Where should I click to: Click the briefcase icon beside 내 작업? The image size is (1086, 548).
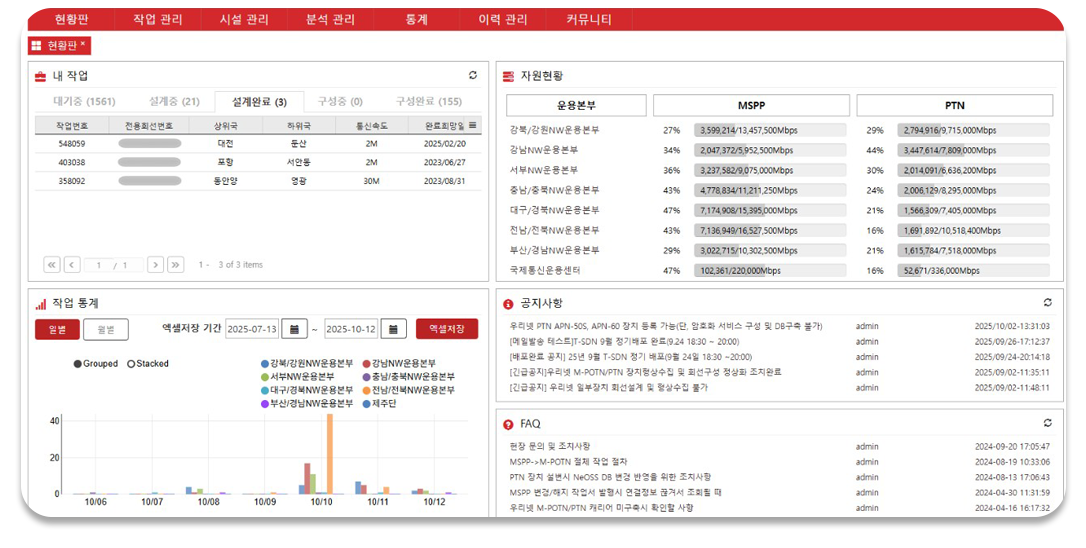41,76
